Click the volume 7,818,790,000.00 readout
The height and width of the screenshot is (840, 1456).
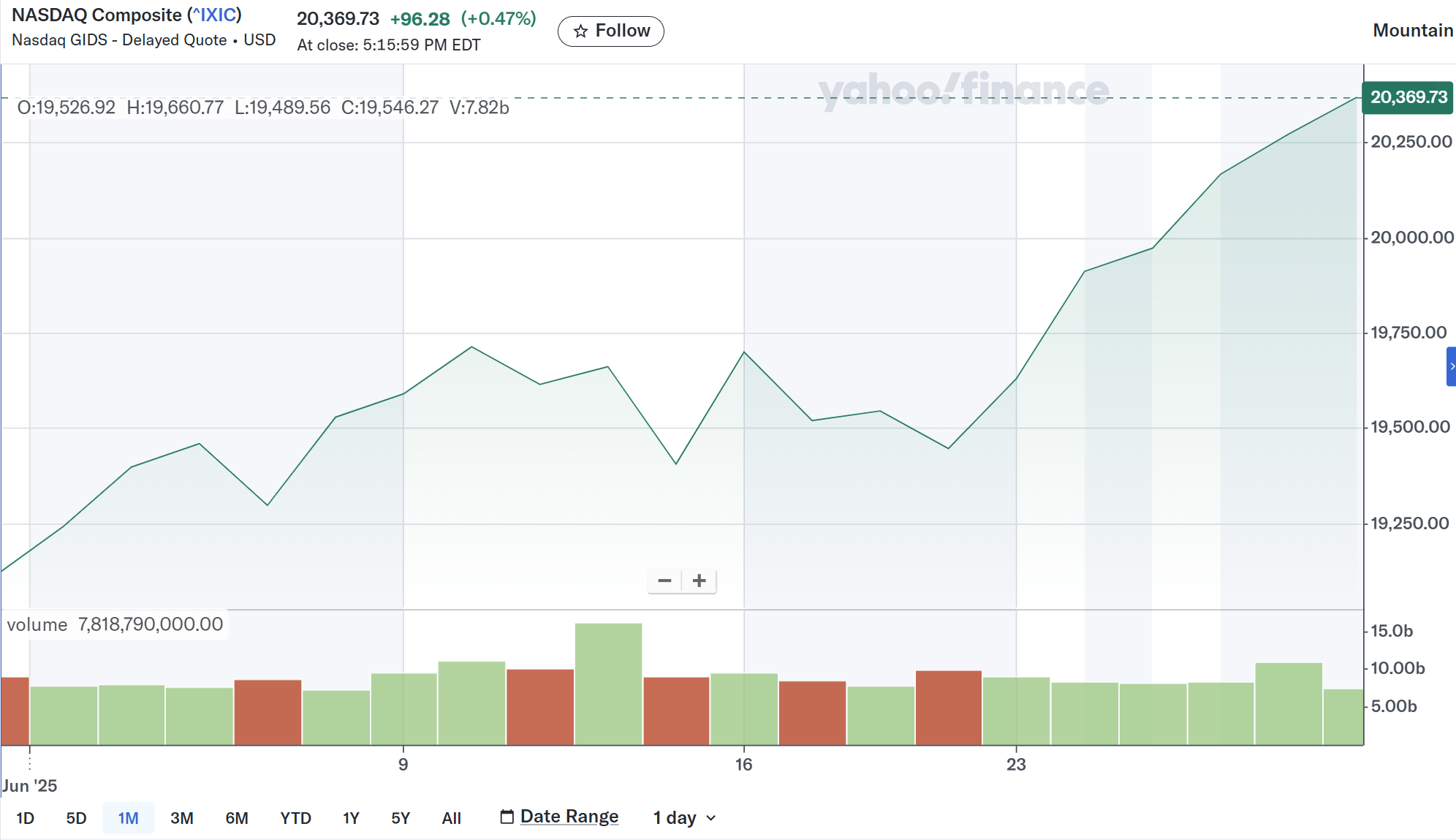pos(115,624)
